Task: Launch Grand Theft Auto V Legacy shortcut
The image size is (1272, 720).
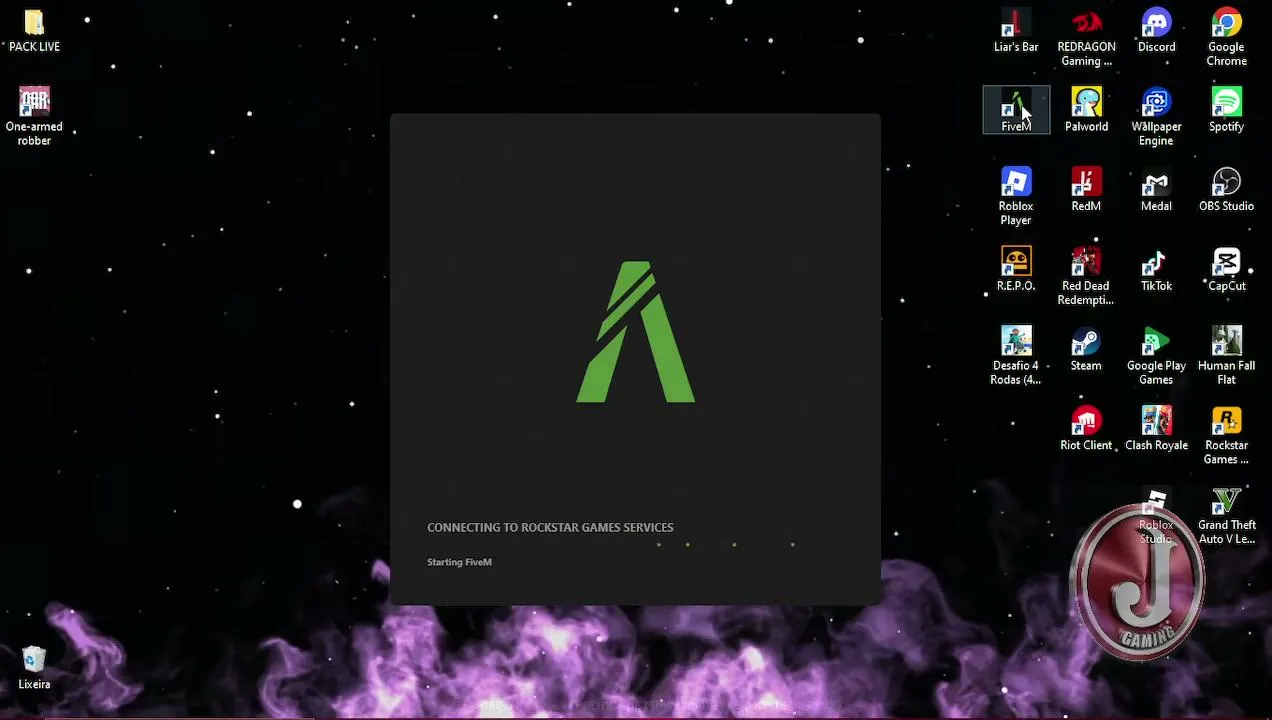Action: coord(1226,516)
